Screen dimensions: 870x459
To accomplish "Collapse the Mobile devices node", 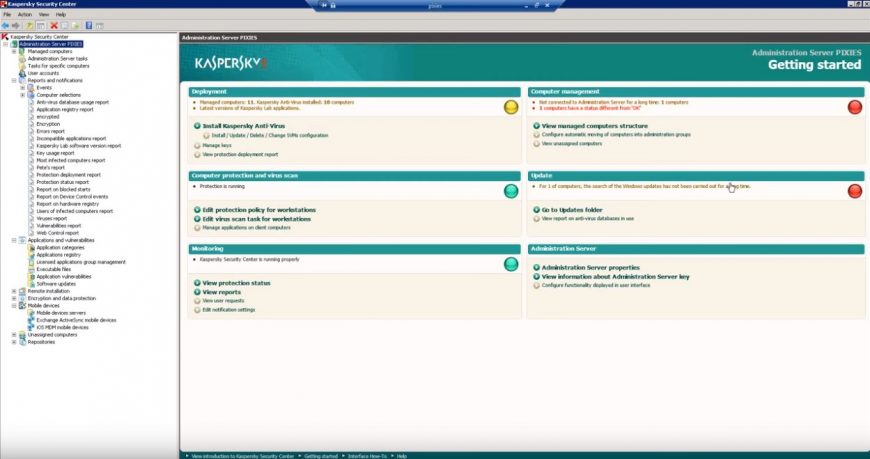I will click(x=14, y=305).
